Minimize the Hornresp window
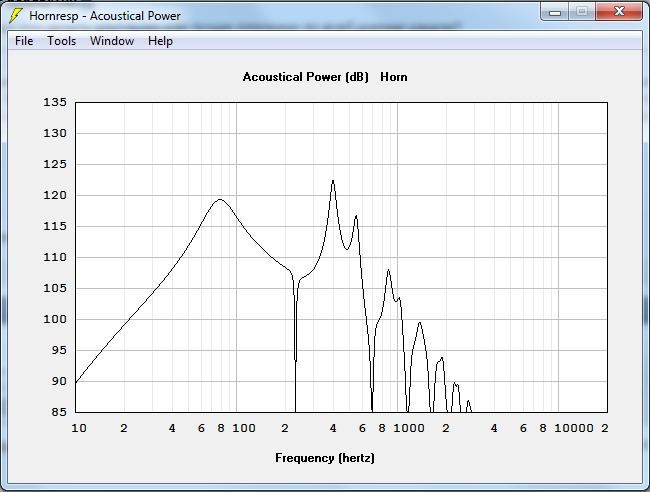Viewport: 650px width, 492px height. tap(555, 12)
